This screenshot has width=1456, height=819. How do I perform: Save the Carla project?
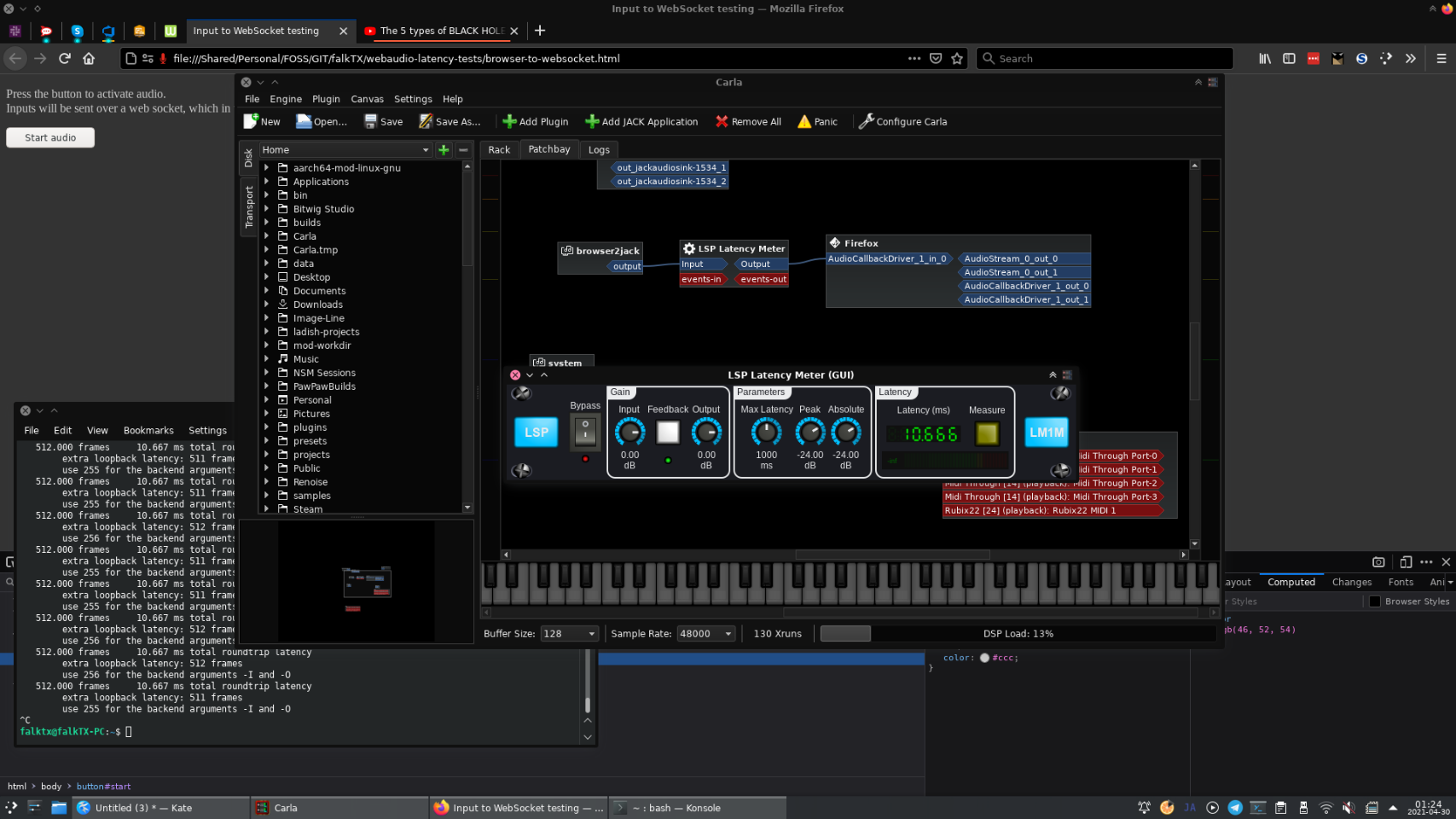(x=383, y=121)
